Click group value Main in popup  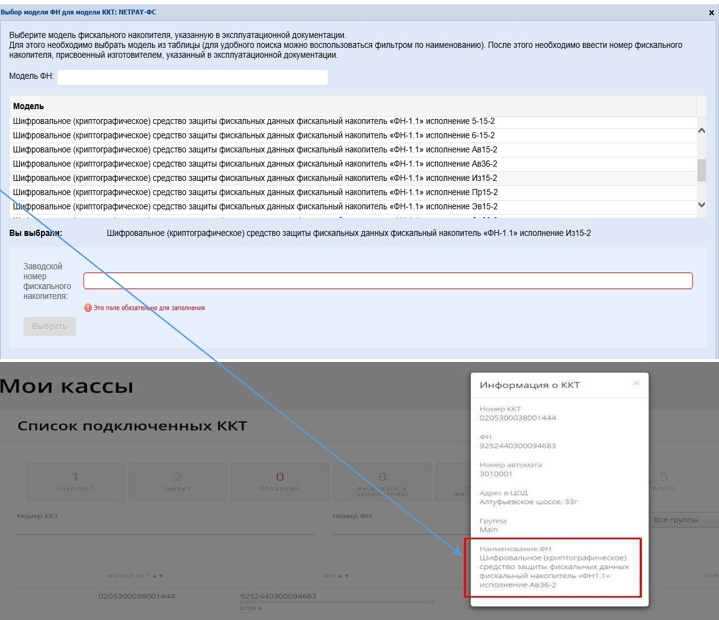(x=489, y=530)
